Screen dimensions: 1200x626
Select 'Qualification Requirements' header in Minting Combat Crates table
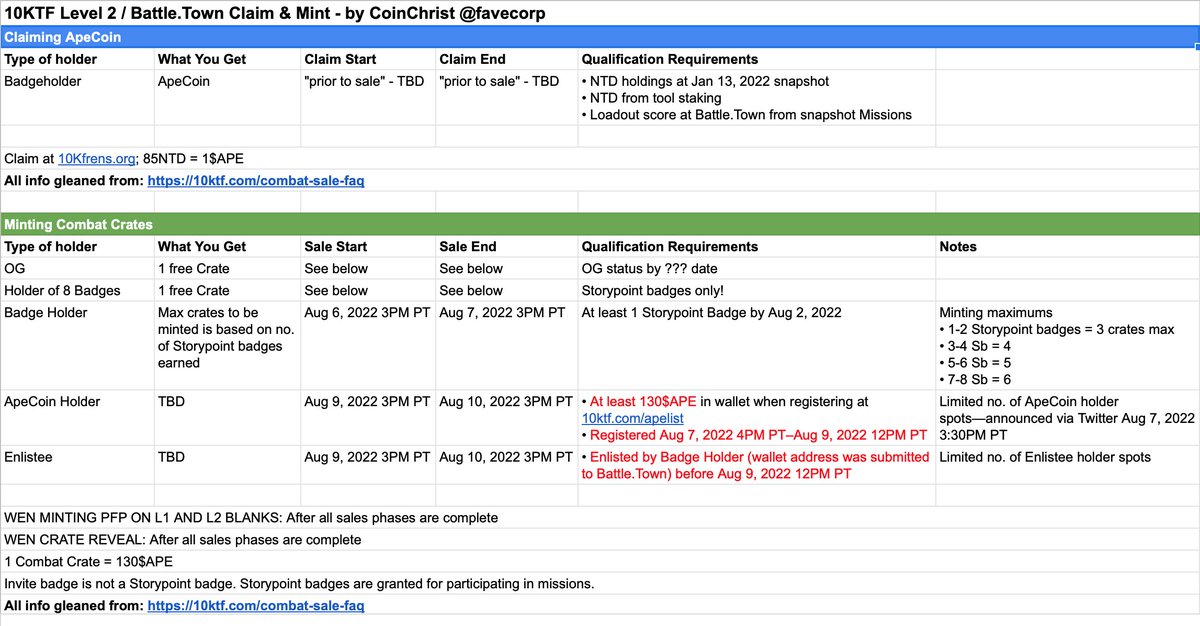[x=756, y=247]
